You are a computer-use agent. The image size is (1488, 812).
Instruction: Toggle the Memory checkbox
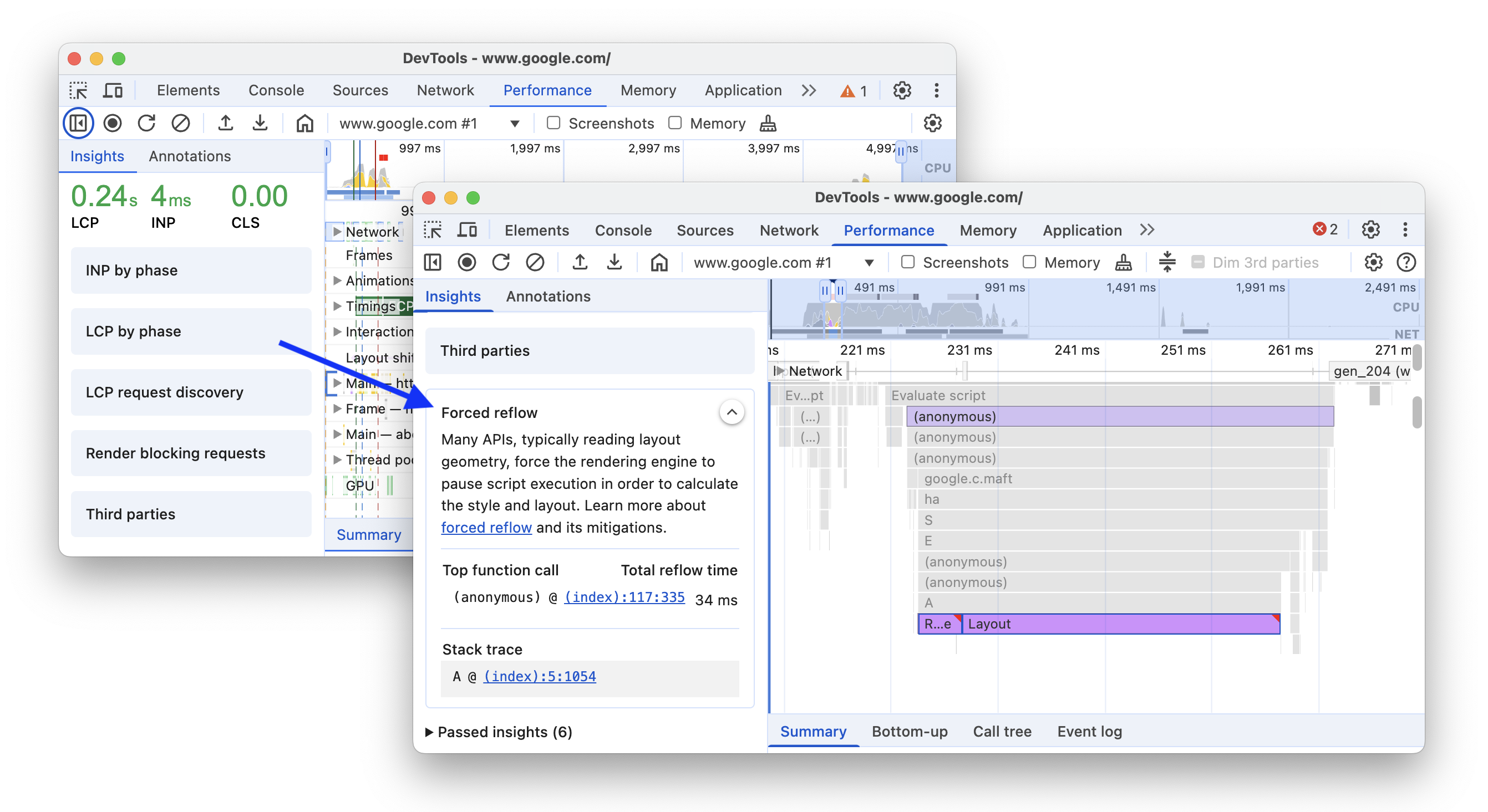coord(1027,263)
